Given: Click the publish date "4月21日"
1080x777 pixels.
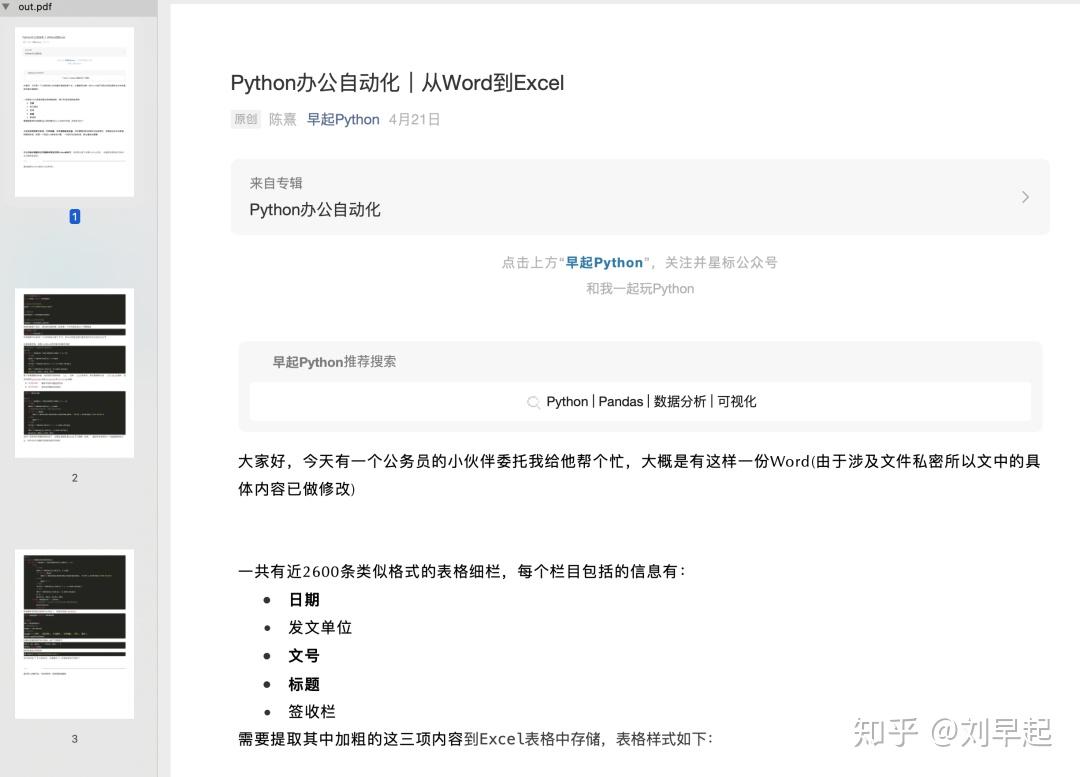Looking at the screenshot, I should pos(414,119).
